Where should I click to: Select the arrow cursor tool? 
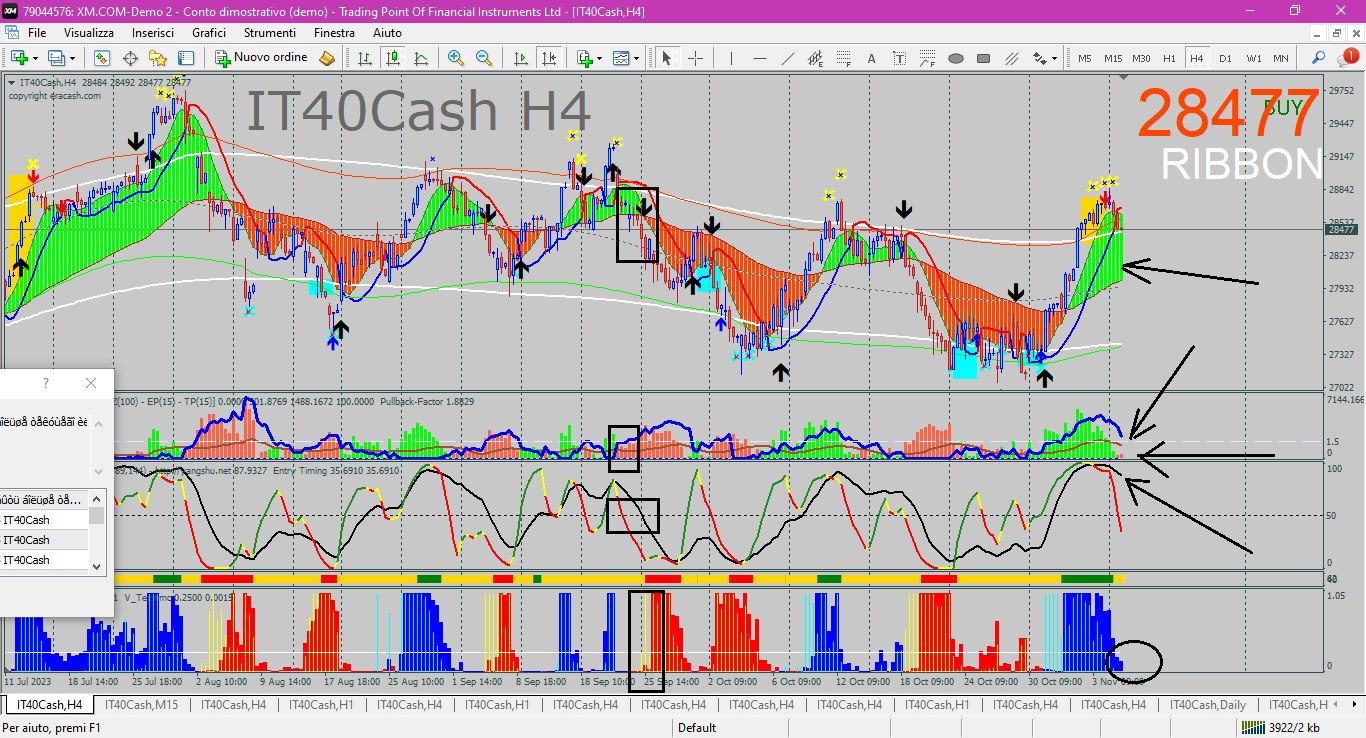[x=666, y=58]
